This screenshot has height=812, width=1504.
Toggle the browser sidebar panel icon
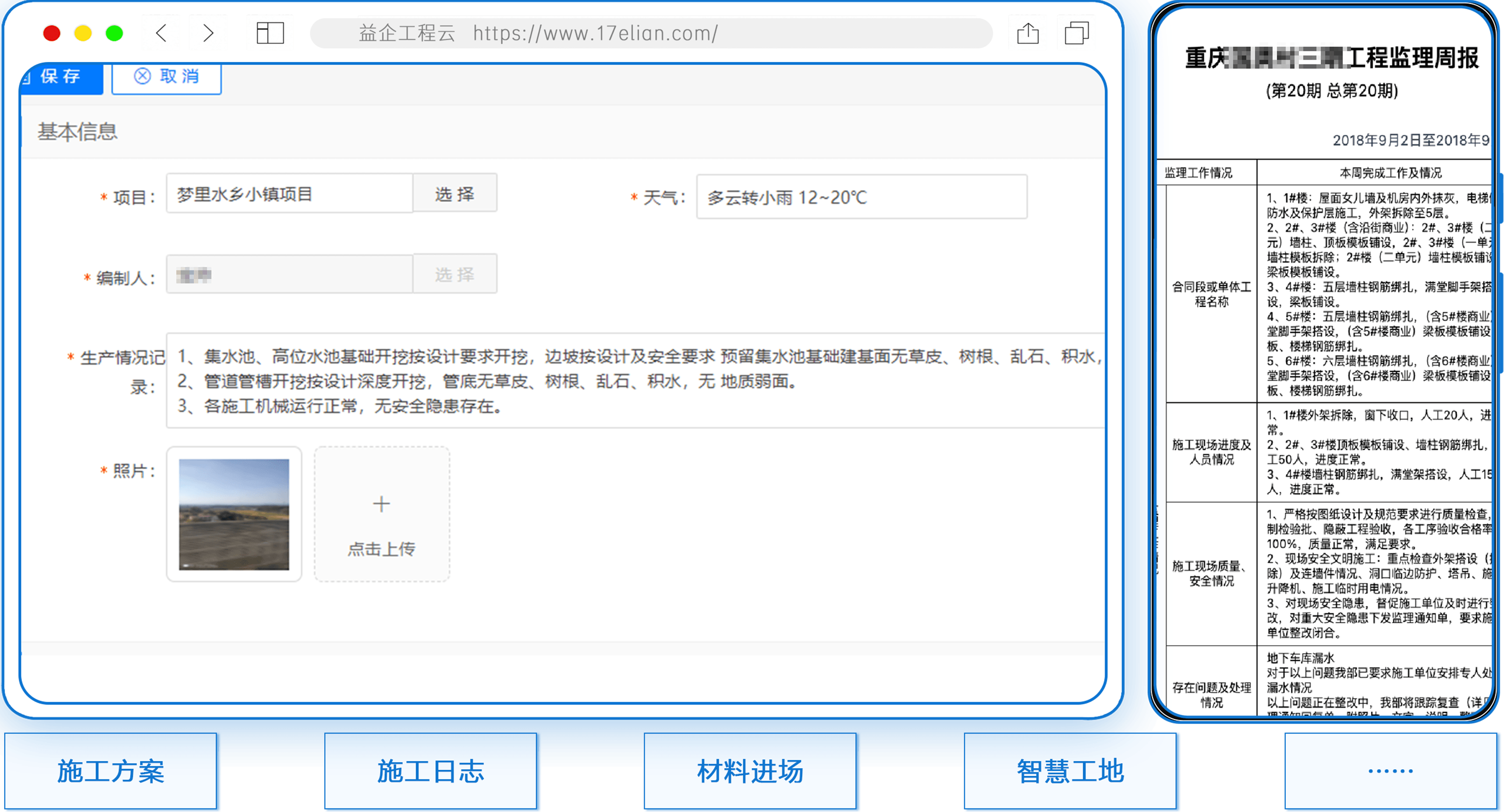click(270, 33)
